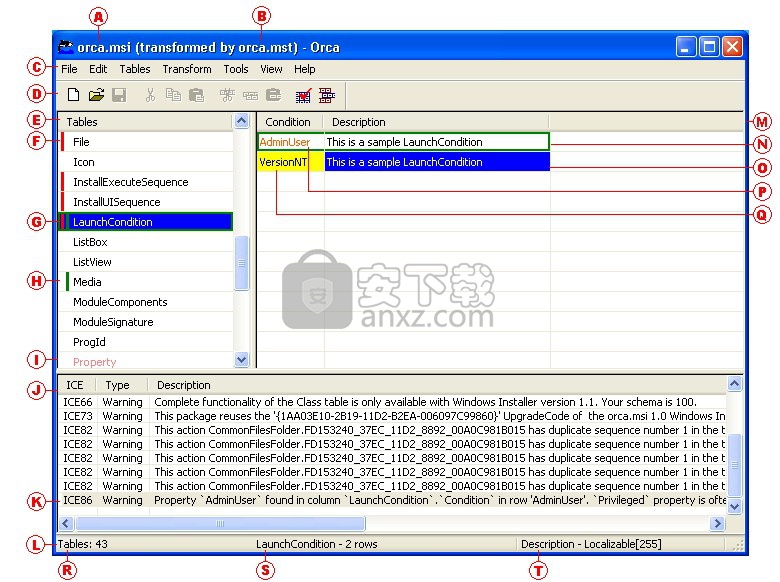Click the Tables list column header
Screen dimensions: 780x582
[x=145, y=122]
